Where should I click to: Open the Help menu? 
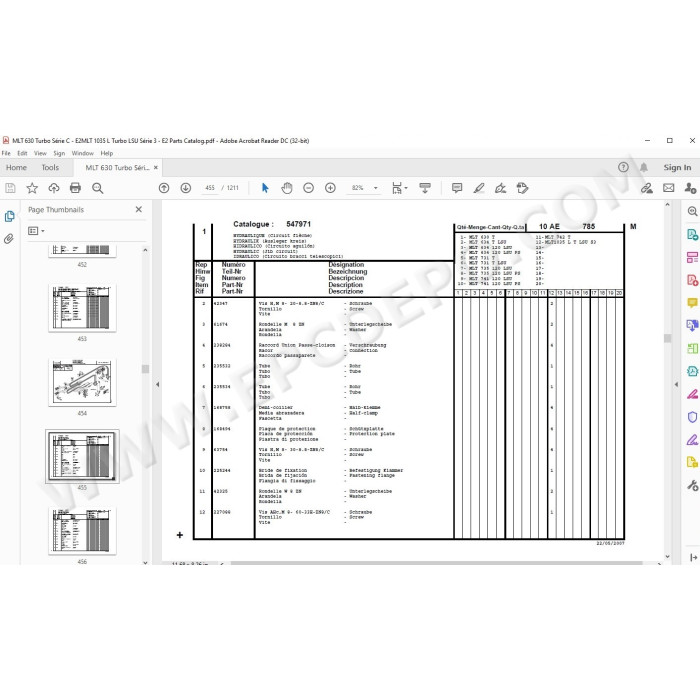pyautogui.click(x=107, y=153)
